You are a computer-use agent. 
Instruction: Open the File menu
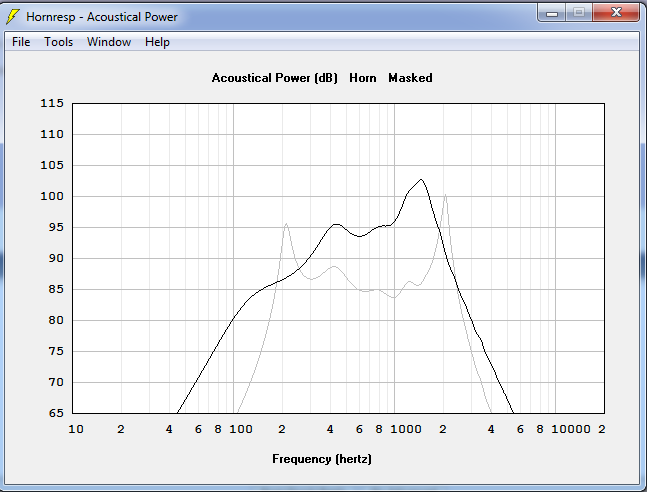pos(21,42)
